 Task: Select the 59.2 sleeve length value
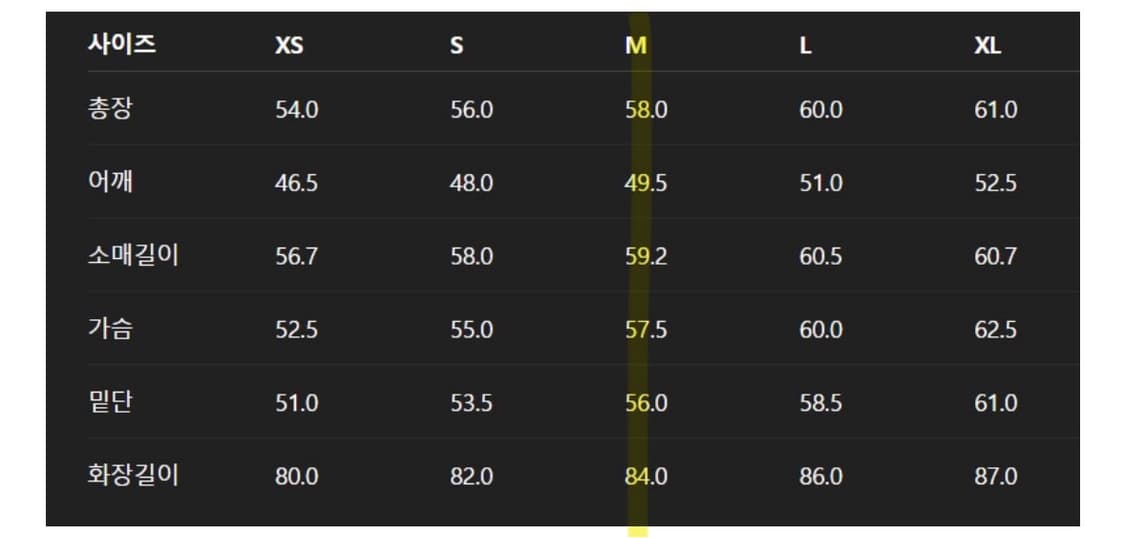pos(646,257)
